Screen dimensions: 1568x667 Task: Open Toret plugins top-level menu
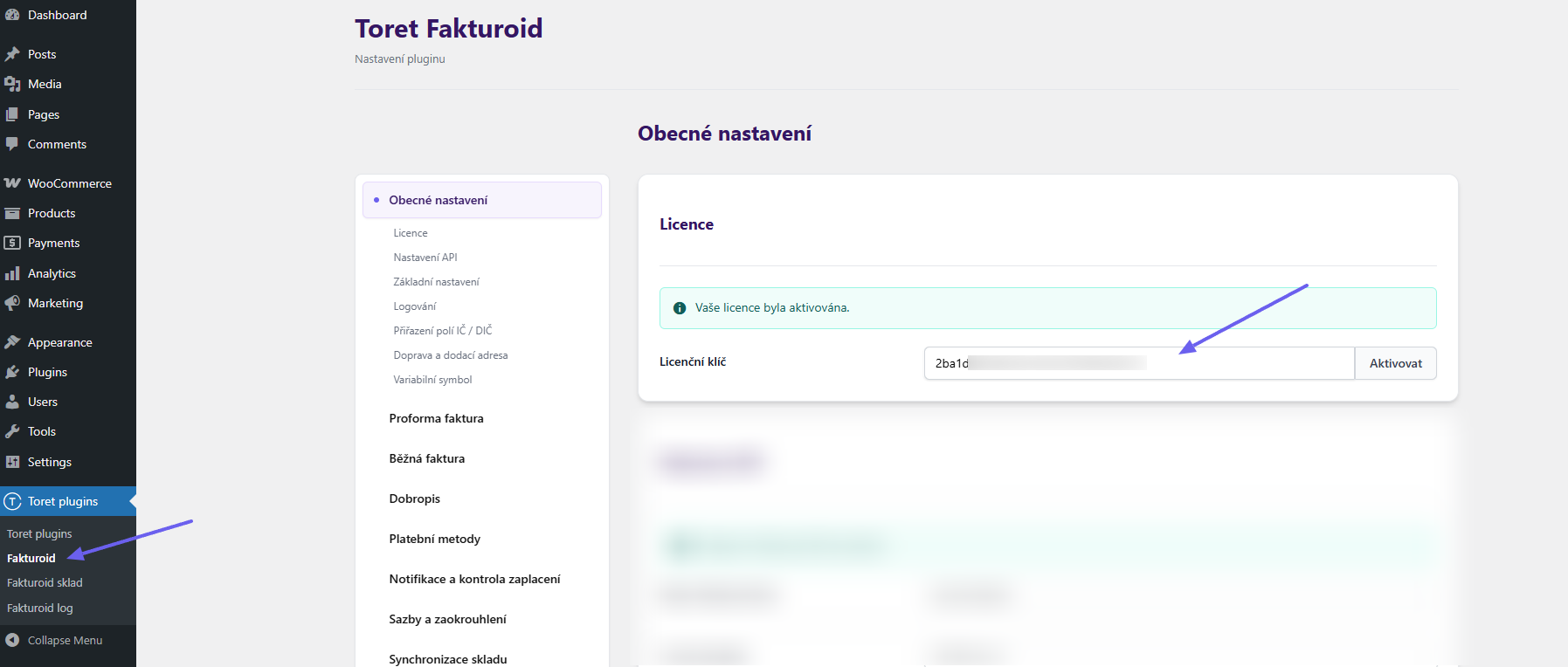pos(68,501)
